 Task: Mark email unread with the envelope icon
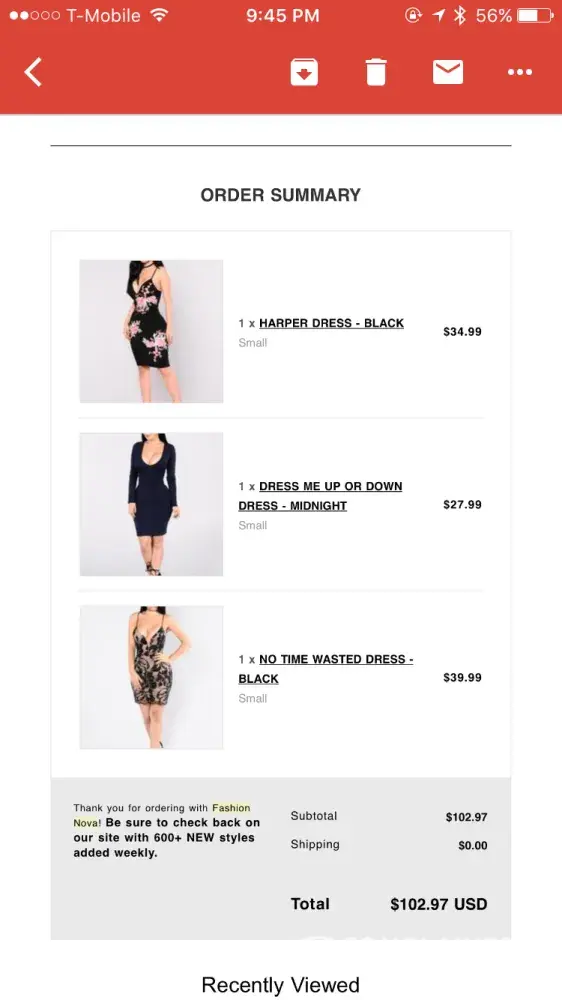tap(448, 71)
